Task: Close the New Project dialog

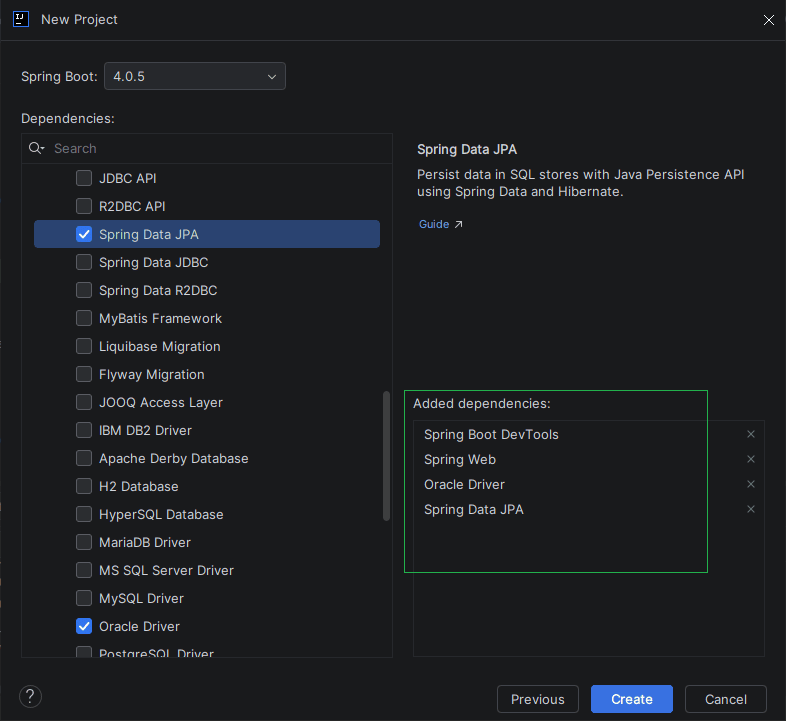Action: click(x=768, y=20)
